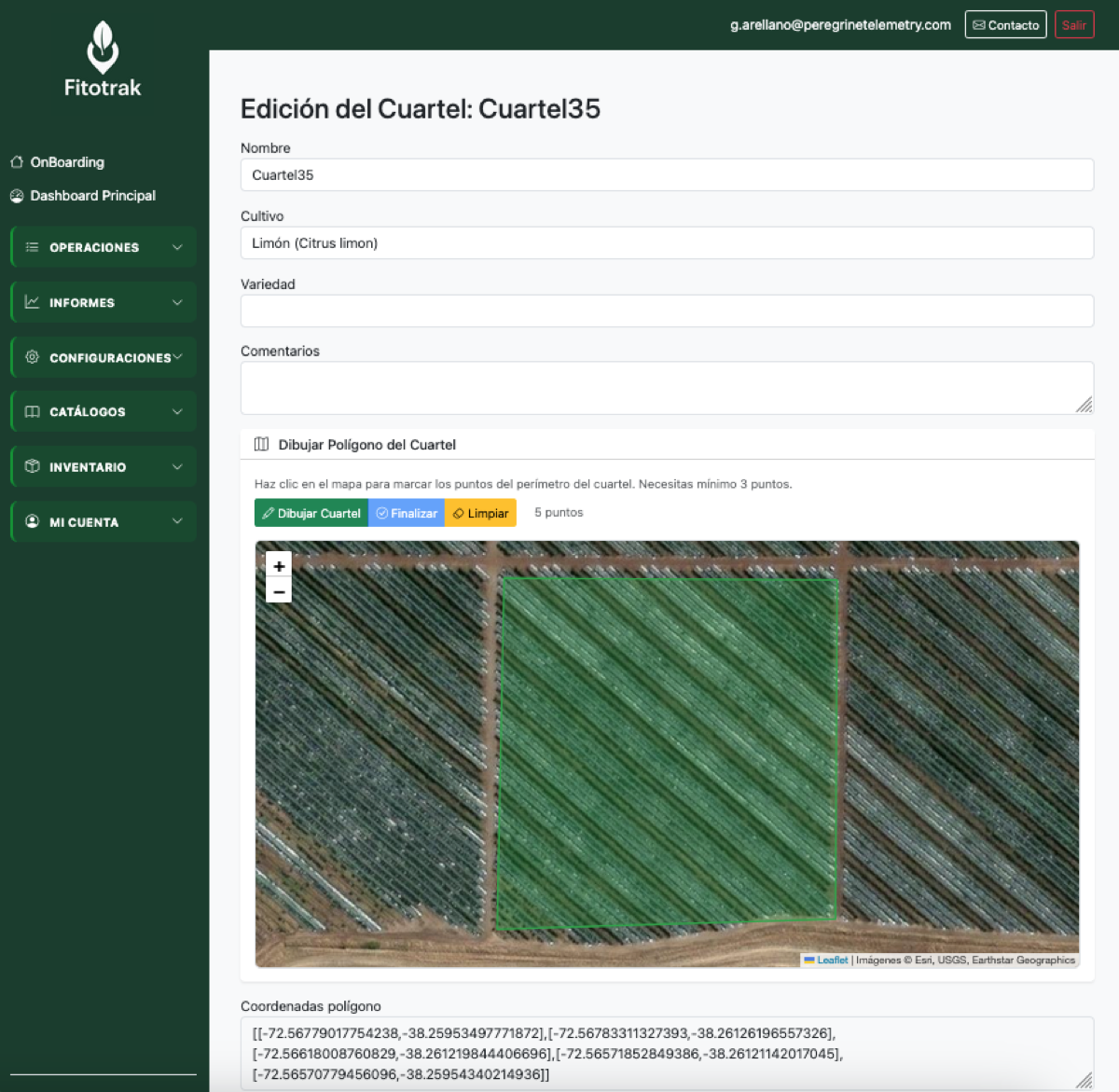Expand the Operaciones menu chevron
The height and width of the screenshot is (1092, 1119).
click(x=177, y=247)
